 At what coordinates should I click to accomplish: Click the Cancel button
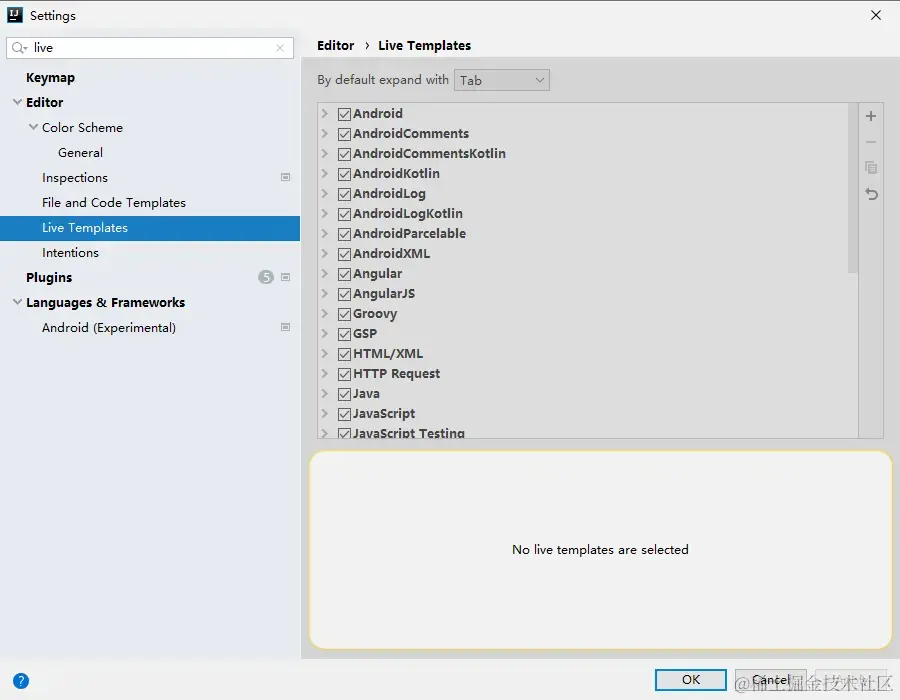pyautogui.click(x=770, y=680)
